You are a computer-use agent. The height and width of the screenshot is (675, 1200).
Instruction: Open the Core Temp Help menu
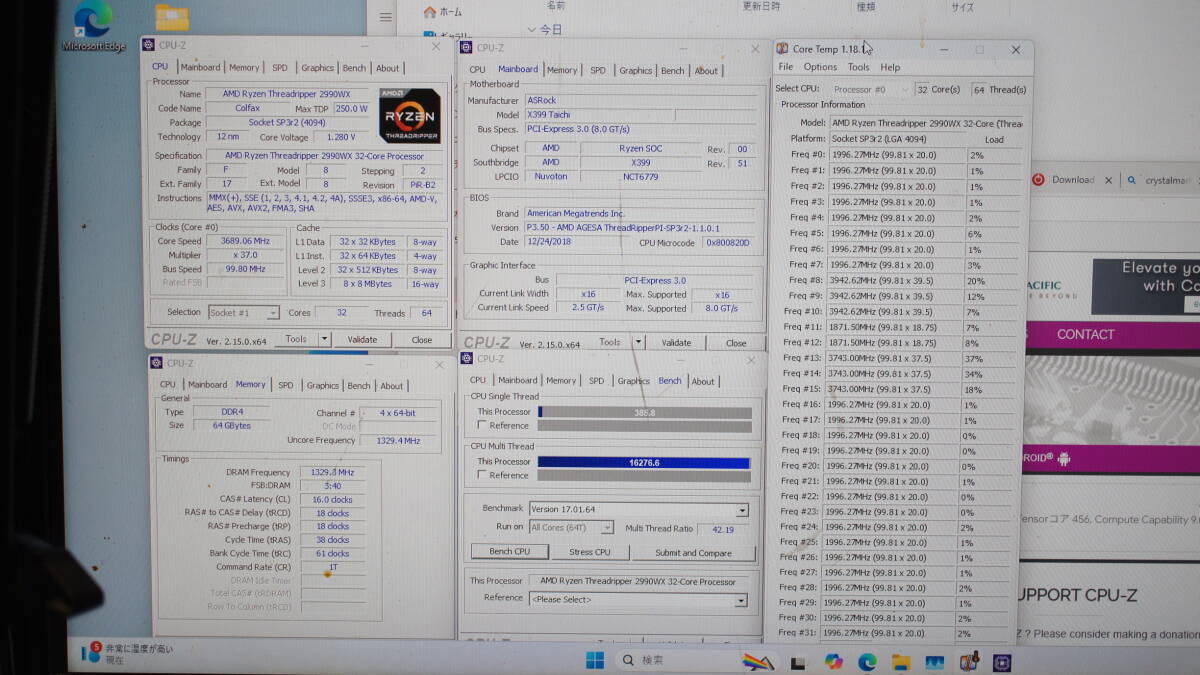tap(890, 67)
